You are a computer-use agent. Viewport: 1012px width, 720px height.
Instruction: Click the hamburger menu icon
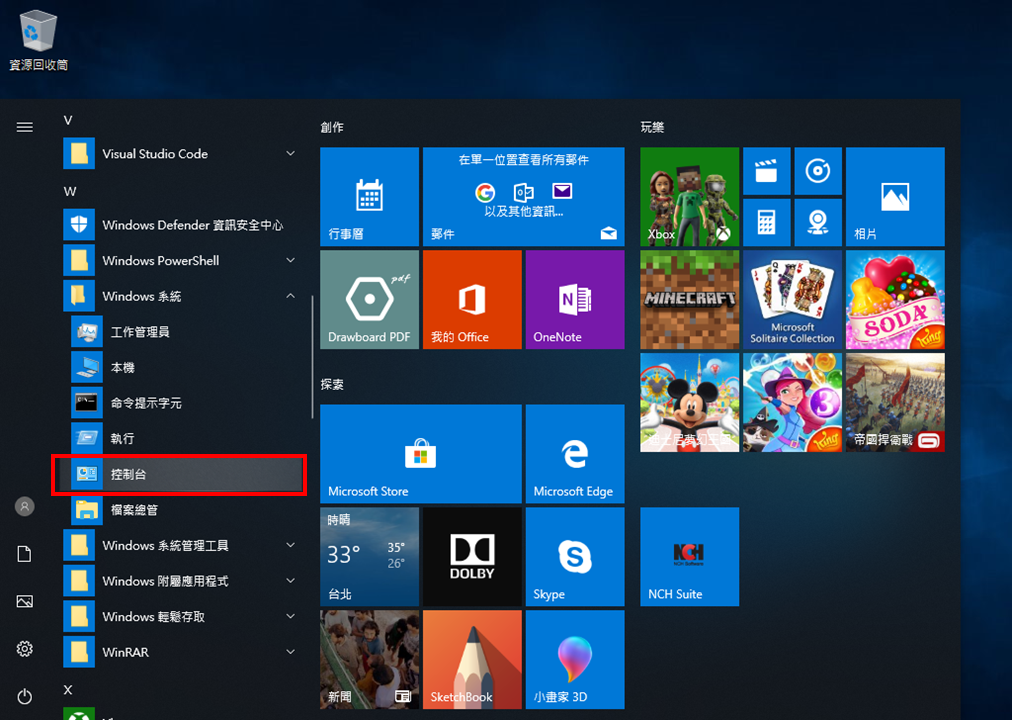25,127
